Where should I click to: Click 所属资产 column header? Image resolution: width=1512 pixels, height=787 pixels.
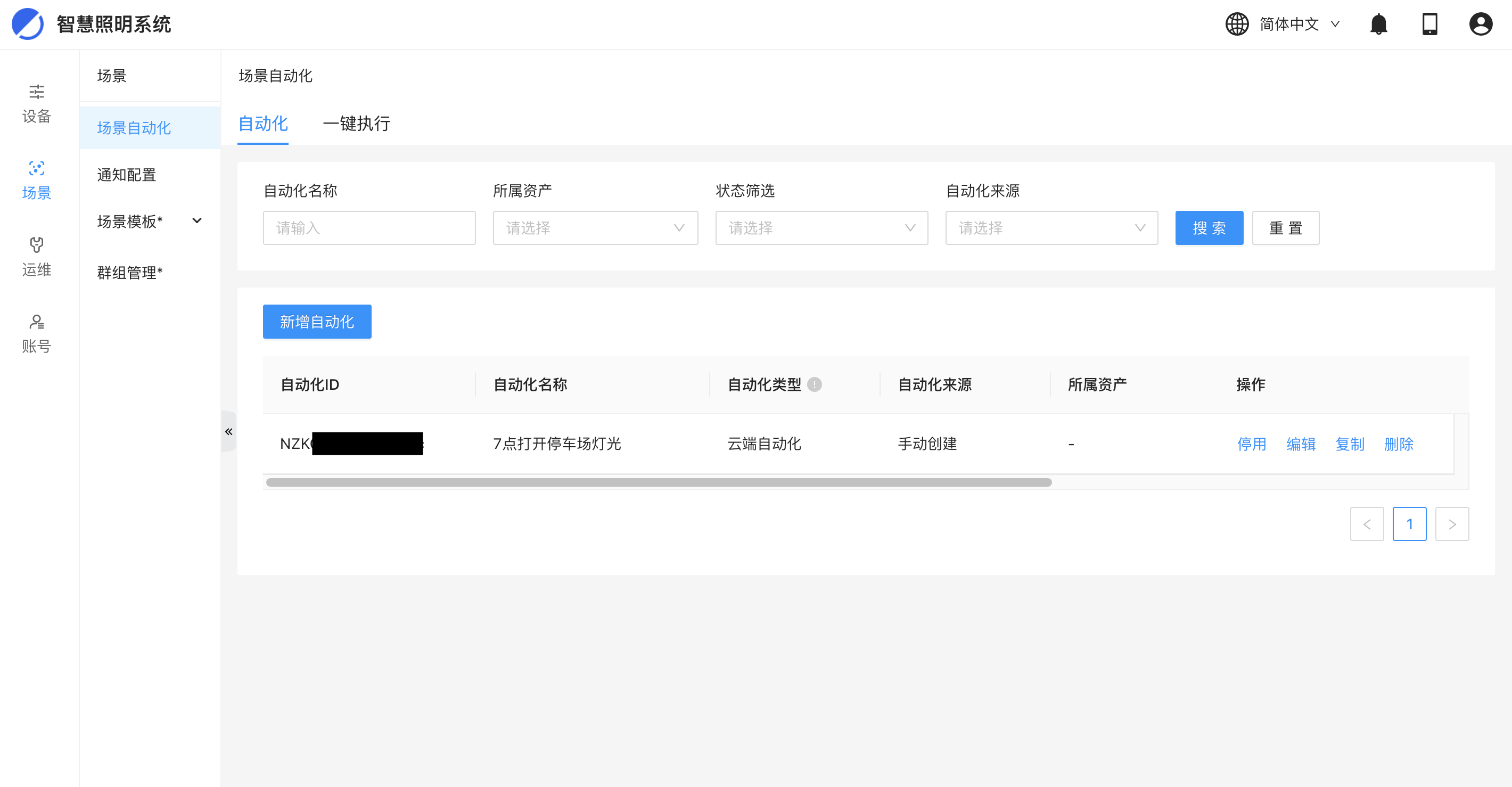pyautogui.click(x=1134, y=384)
